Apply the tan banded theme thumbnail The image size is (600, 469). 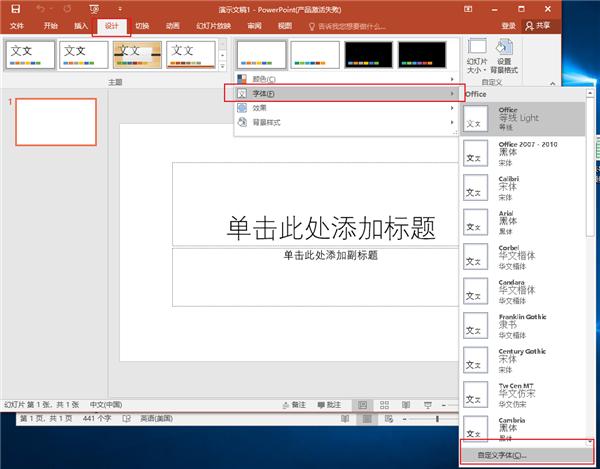tap(137, 55)
